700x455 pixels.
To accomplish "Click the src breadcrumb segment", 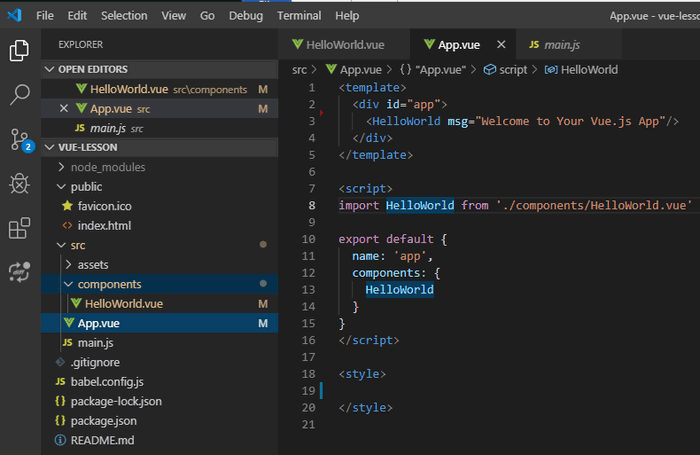I will click(x=300, y=70).
